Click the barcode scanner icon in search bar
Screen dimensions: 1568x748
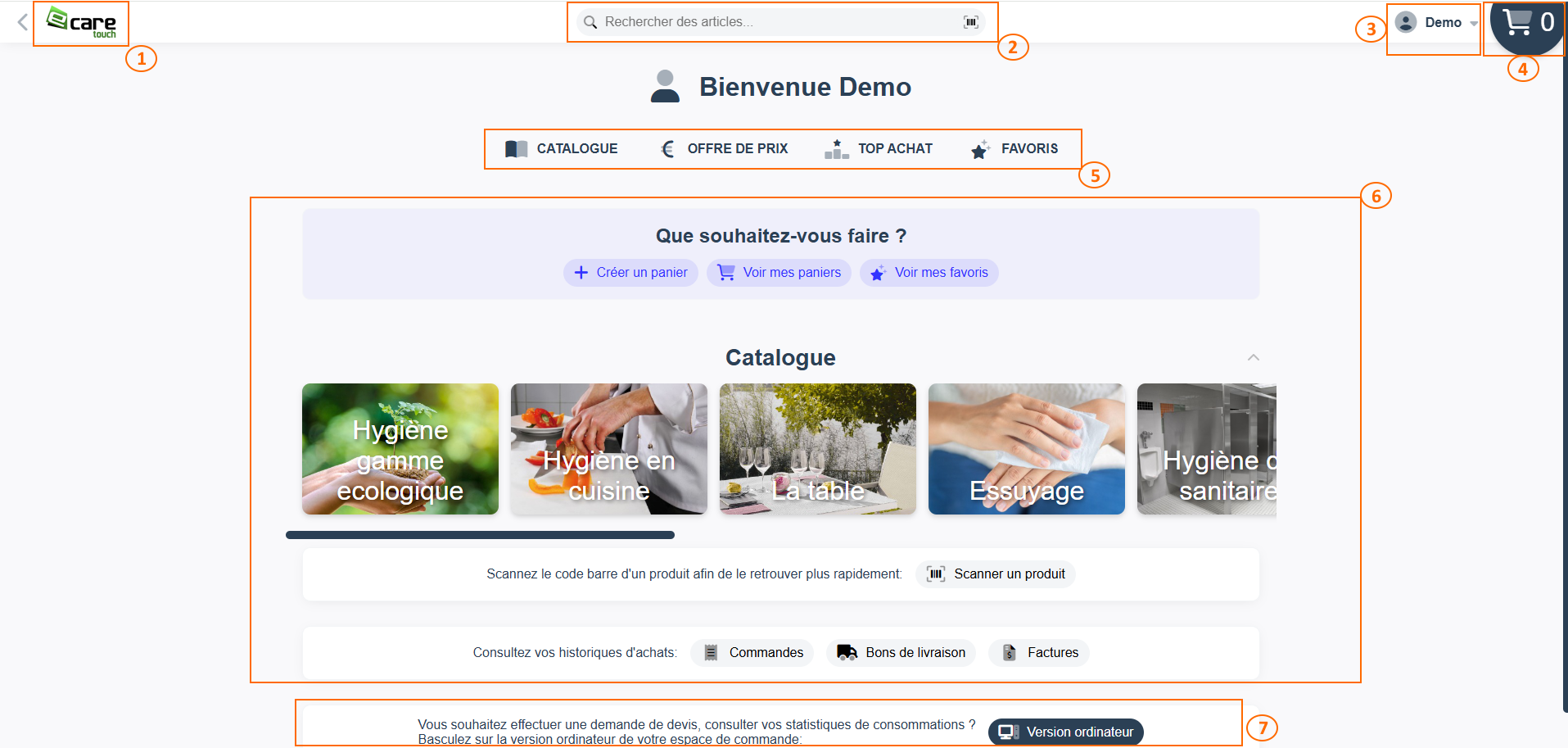click(970, 22)
